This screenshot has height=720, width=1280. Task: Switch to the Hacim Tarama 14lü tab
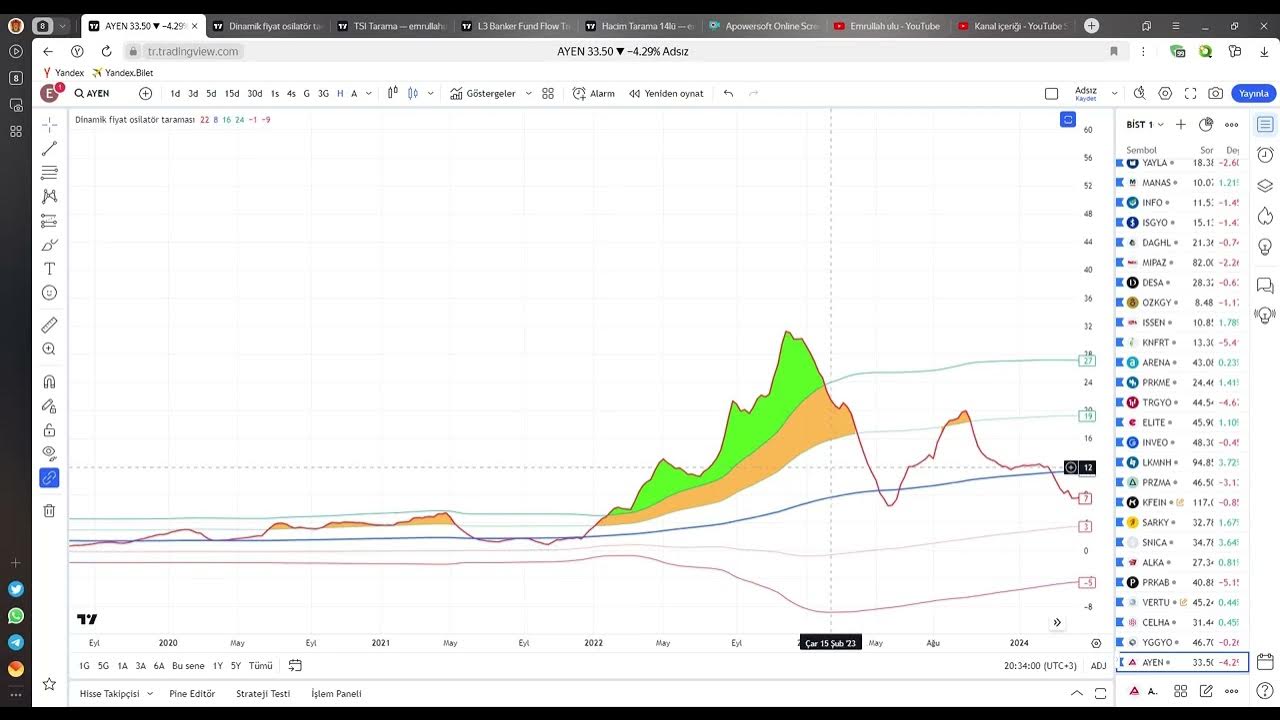(x=638, y=26)
